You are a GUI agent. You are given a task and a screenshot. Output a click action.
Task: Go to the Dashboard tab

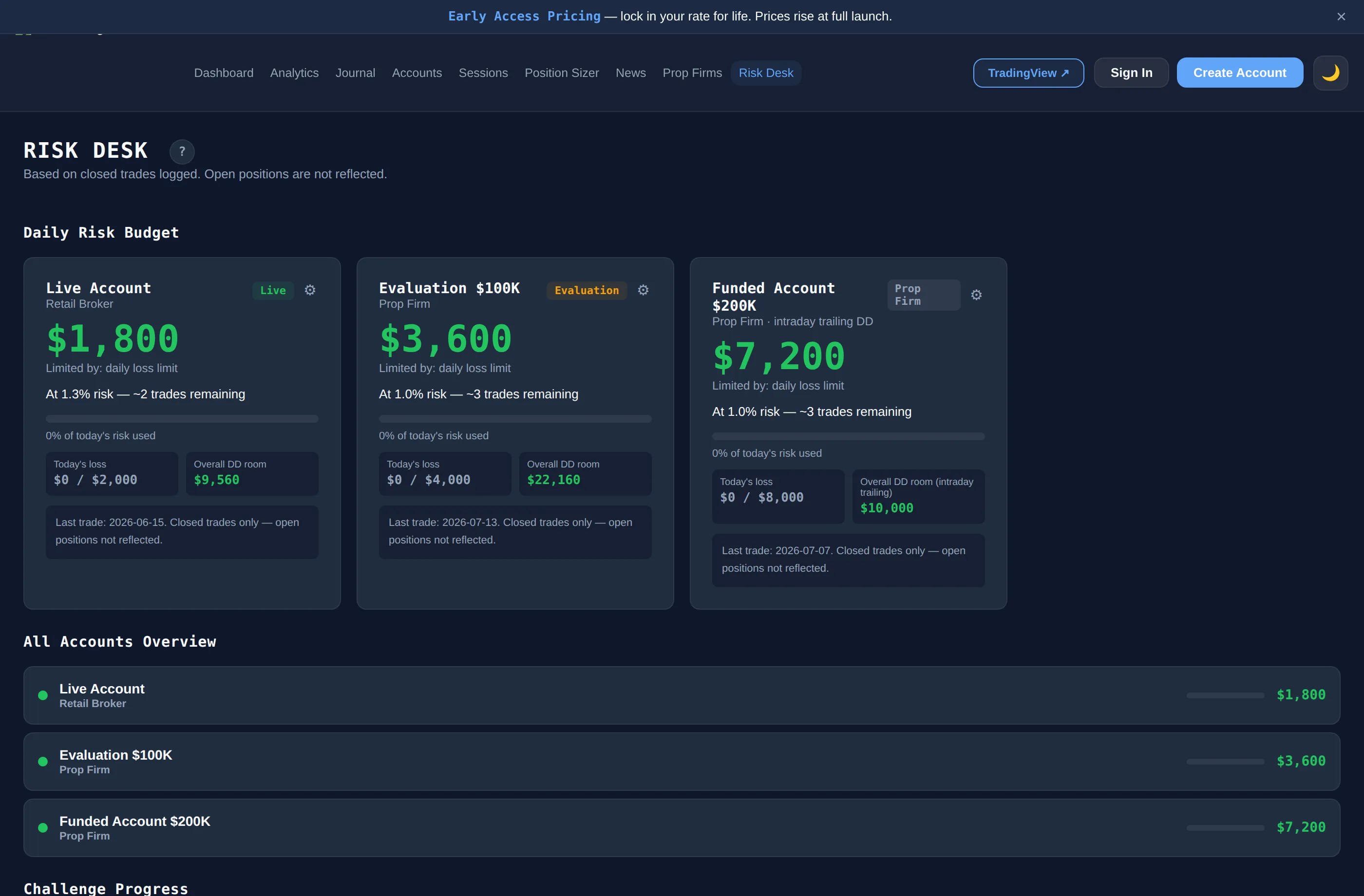[224, 73]
